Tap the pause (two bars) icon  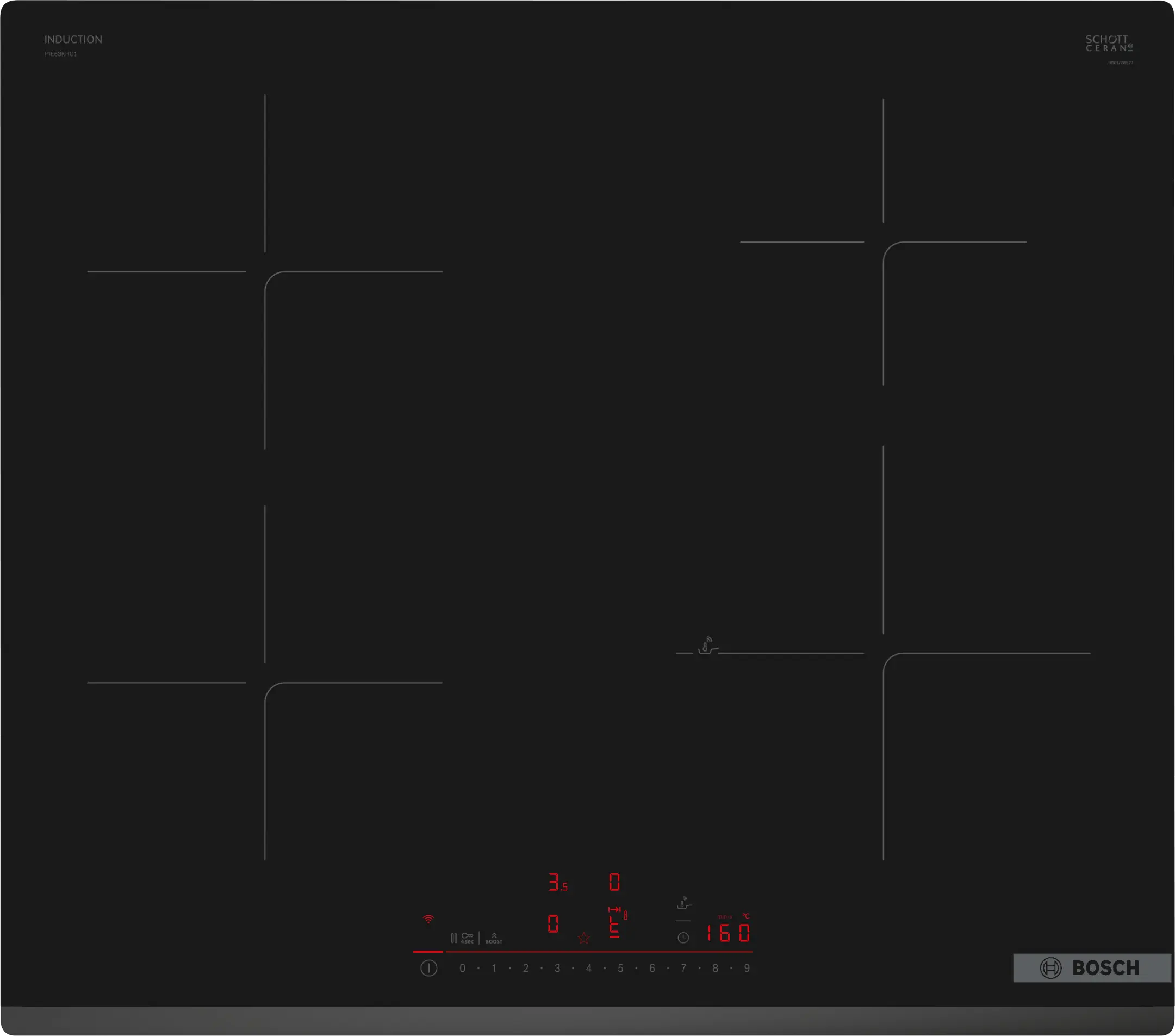pos(454,938)
